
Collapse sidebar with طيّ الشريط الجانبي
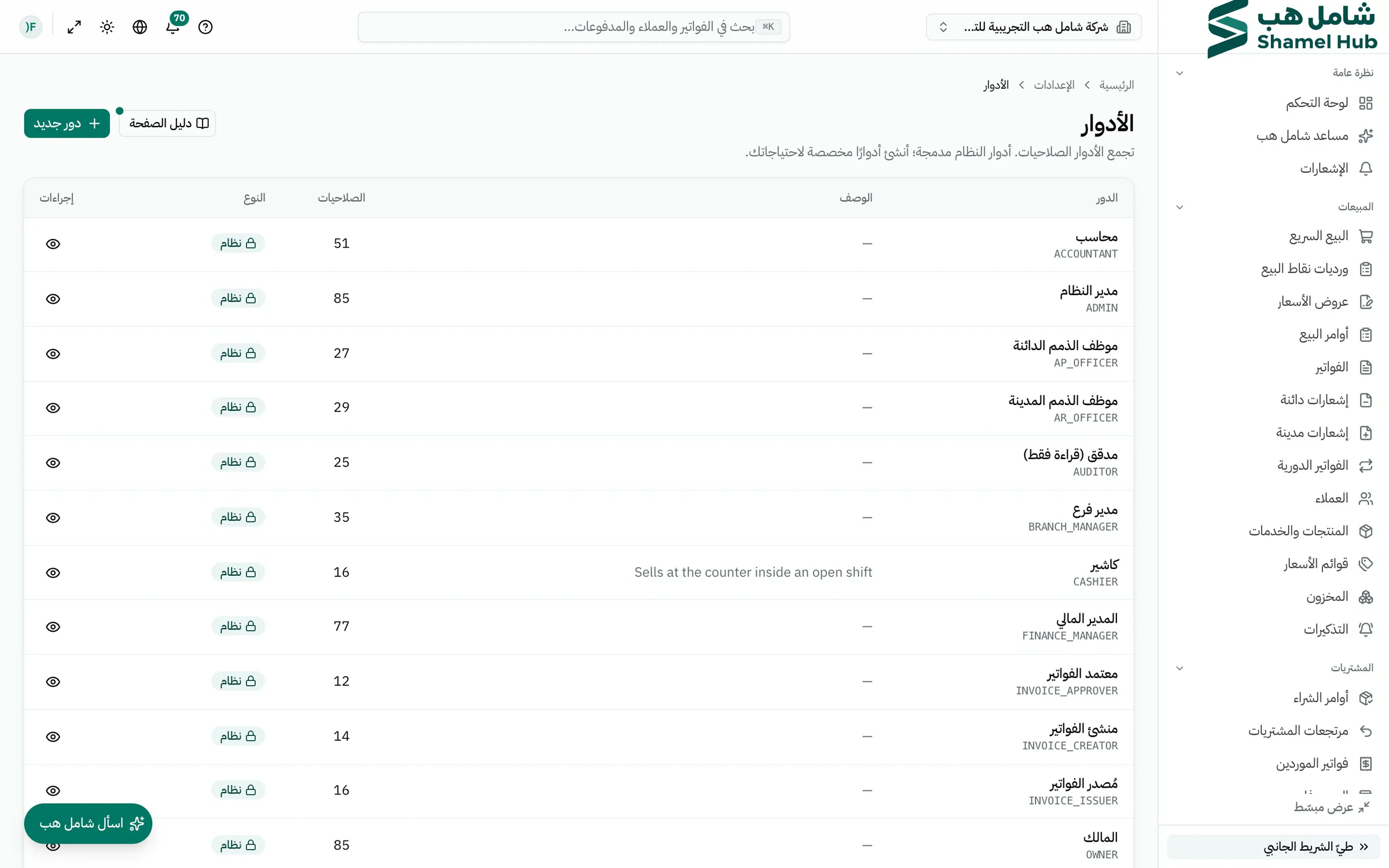1273,847
